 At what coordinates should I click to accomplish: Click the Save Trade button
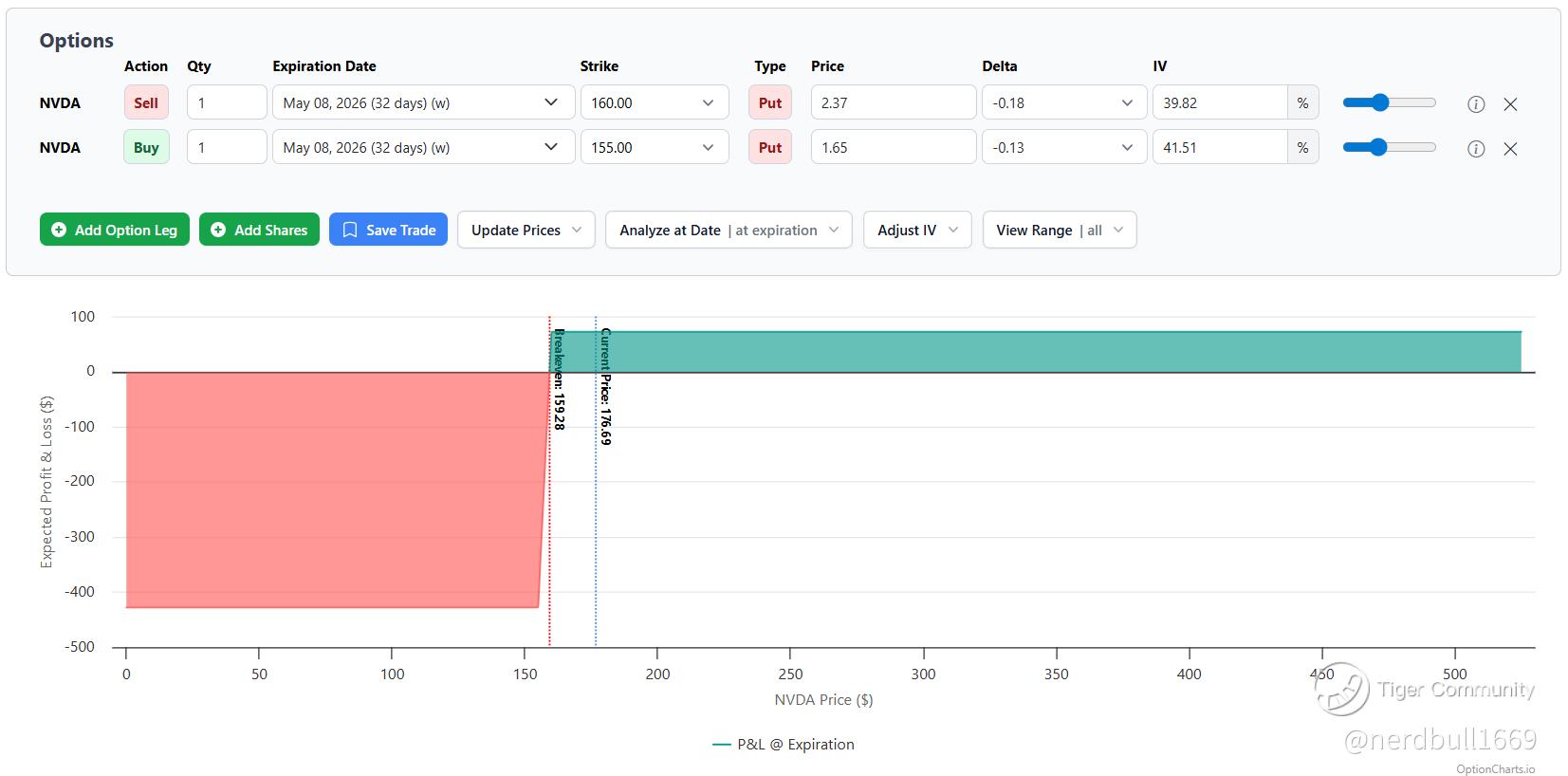click(x=388, y=230)
